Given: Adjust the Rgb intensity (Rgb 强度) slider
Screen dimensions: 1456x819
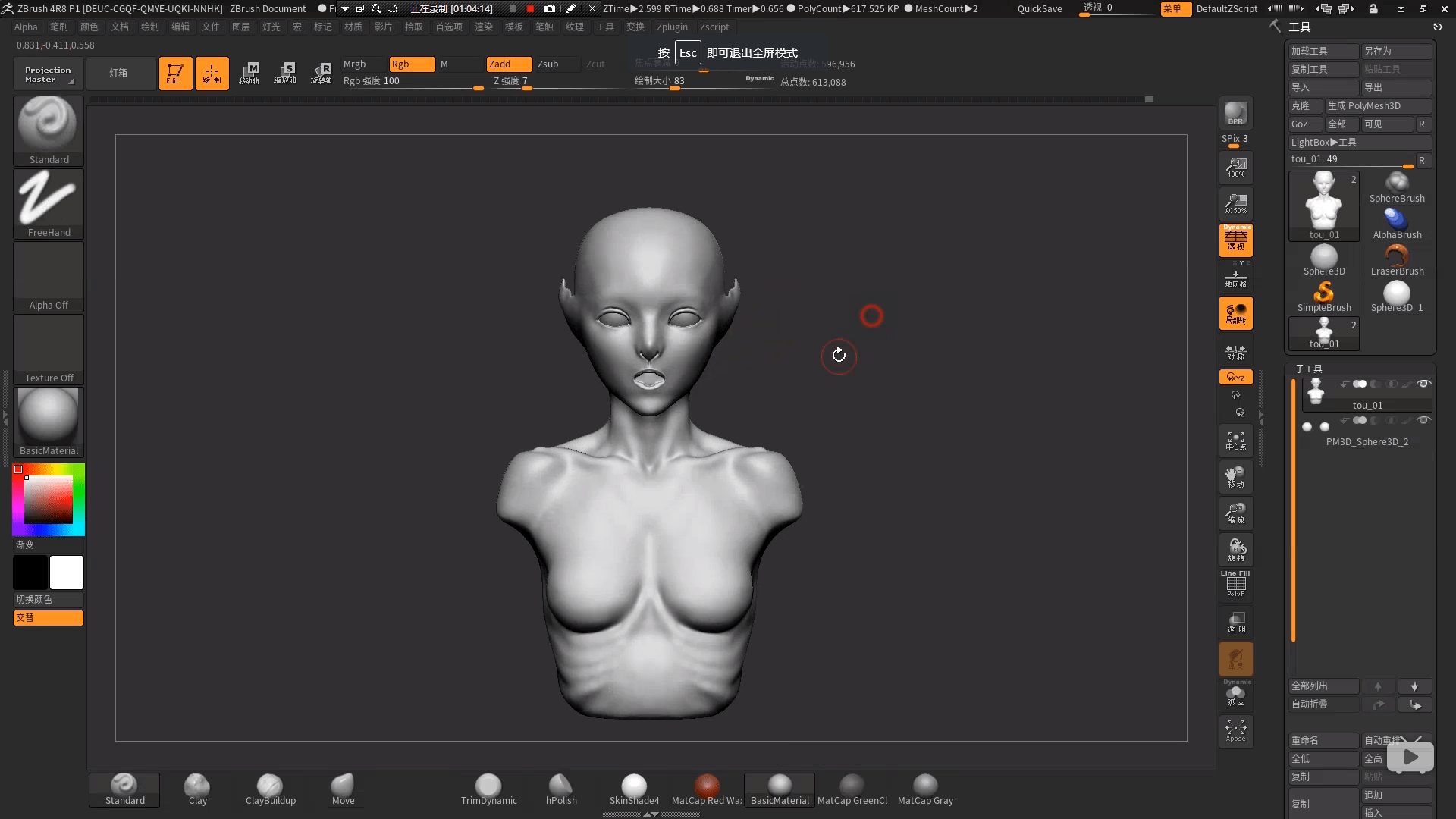Looking at the screenshot, I should [x=413, y=81].
